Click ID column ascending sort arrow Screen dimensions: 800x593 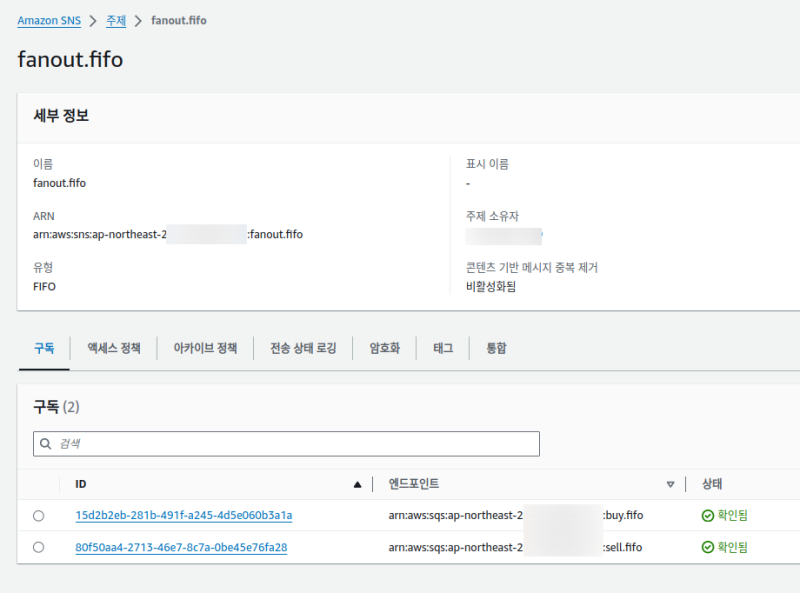coord(357,485)
